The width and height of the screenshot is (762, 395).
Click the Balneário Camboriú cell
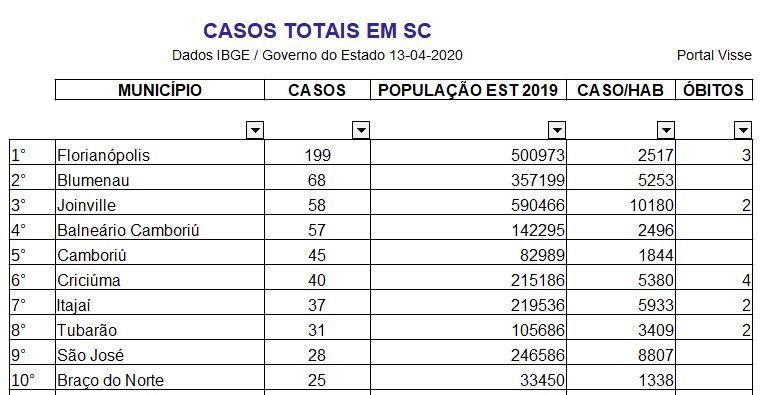(x=160, y=227)
